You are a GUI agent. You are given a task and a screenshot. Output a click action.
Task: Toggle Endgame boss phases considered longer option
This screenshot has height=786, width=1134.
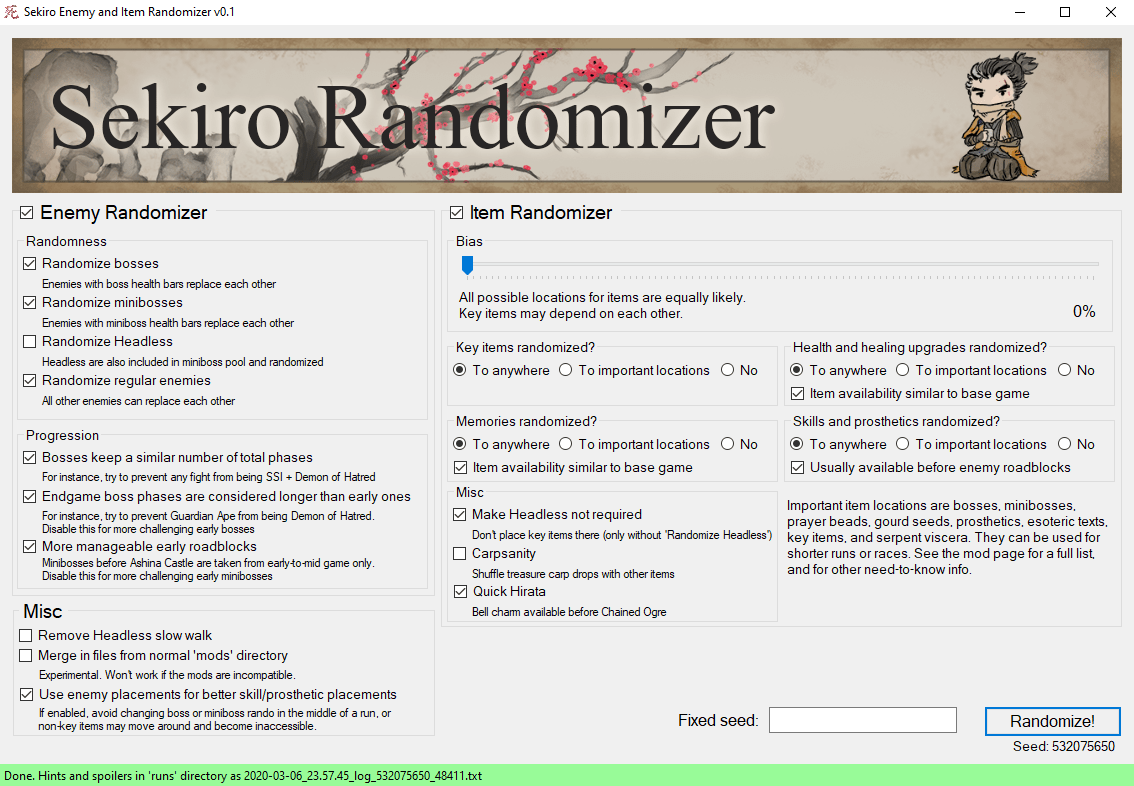[x=30, y=497]
